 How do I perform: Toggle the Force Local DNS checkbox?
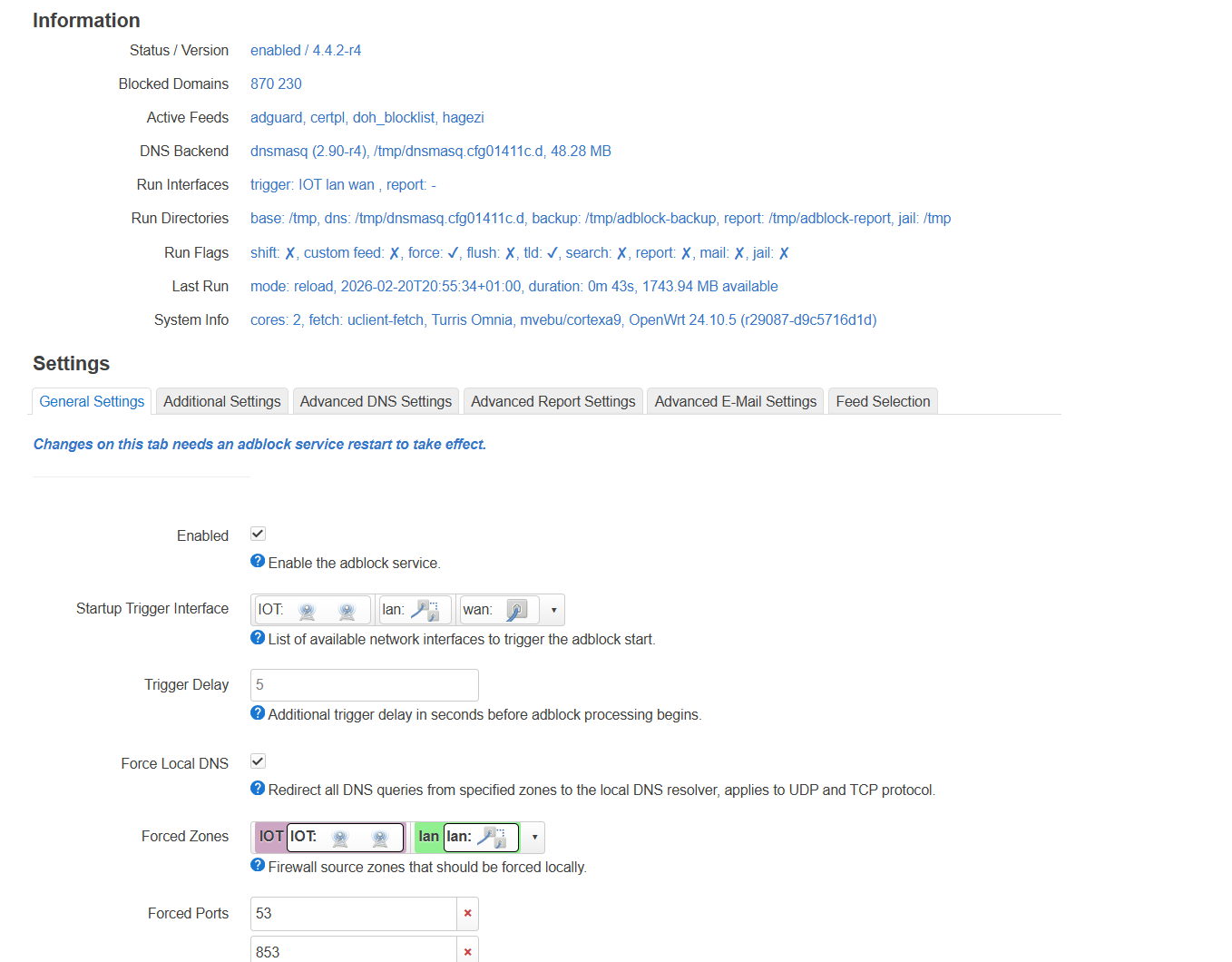258,762
